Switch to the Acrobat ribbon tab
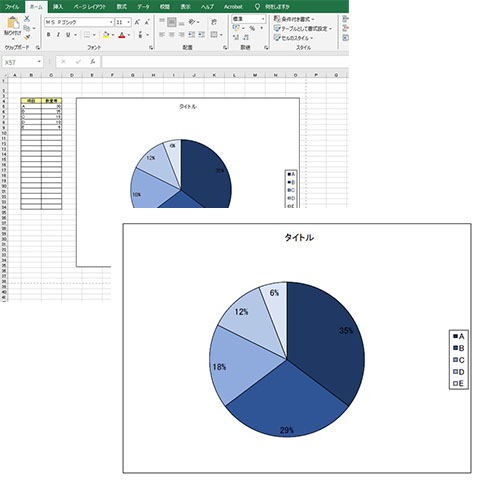The image size is (500, 500). point(233,7)
